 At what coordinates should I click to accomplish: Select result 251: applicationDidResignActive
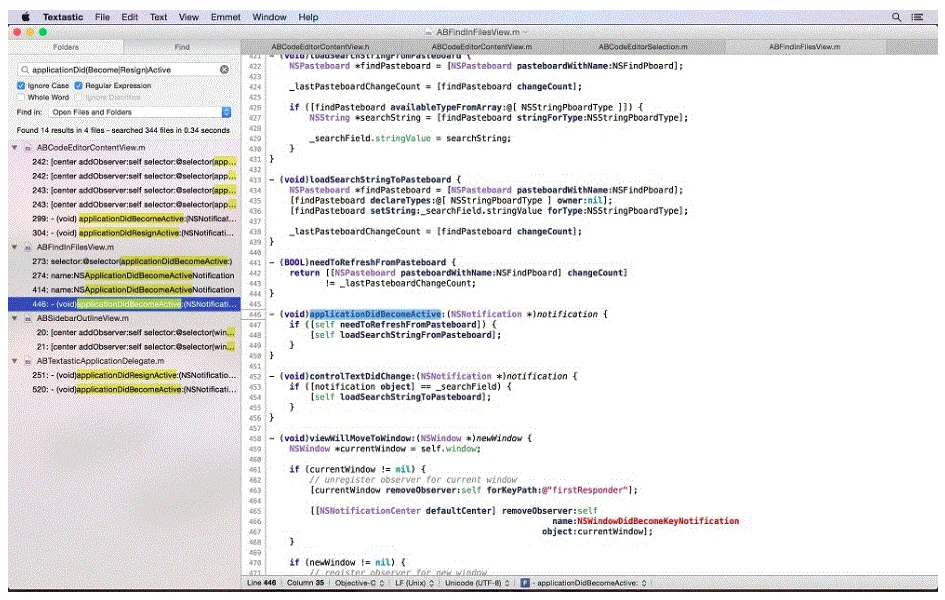(x=124, y=375)
